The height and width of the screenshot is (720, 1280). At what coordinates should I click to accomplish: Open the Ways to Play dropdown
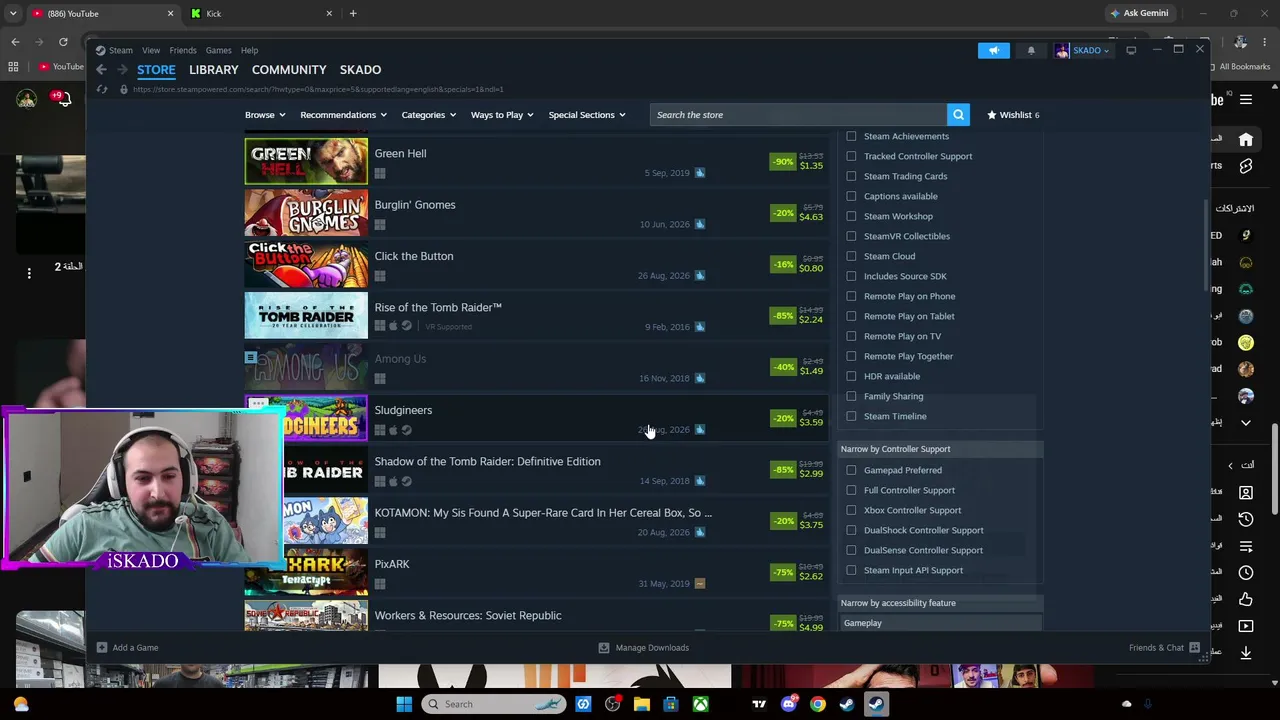pyautogui.click(x=503, y=115)
